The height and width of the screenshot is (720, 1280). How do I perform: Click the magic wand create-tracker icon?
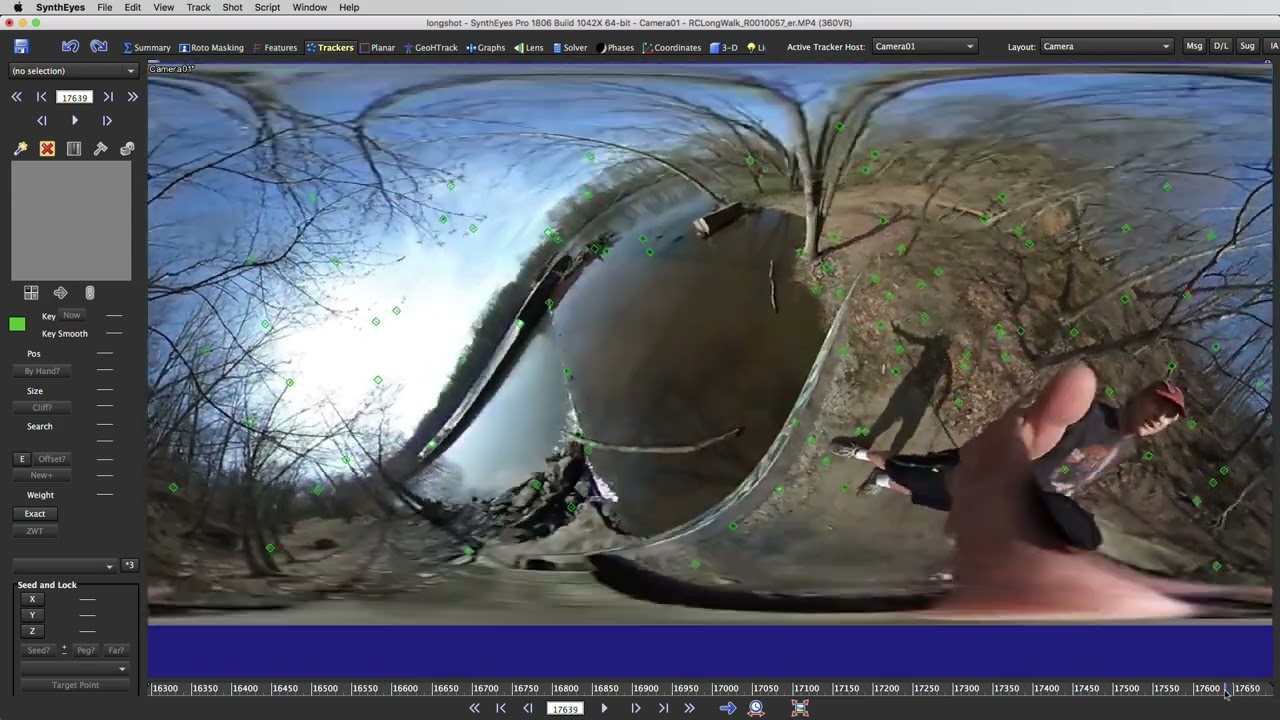pyautogui.click(x=20, y=148)
